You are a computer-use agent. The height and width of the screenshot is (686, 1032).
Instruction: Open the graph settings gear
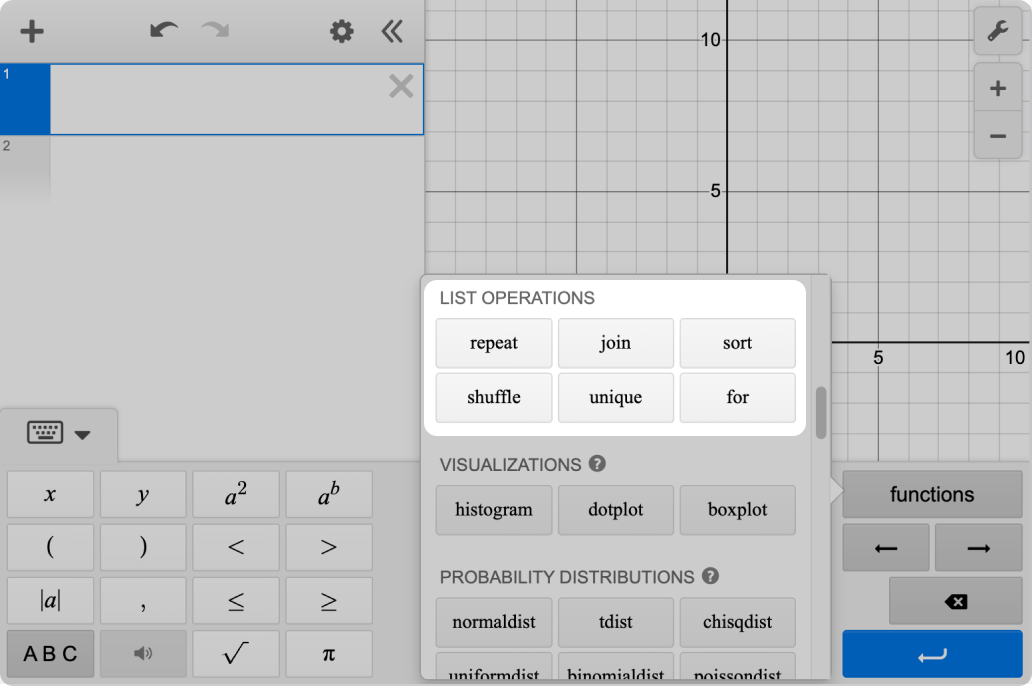click(x=341, y=31)
